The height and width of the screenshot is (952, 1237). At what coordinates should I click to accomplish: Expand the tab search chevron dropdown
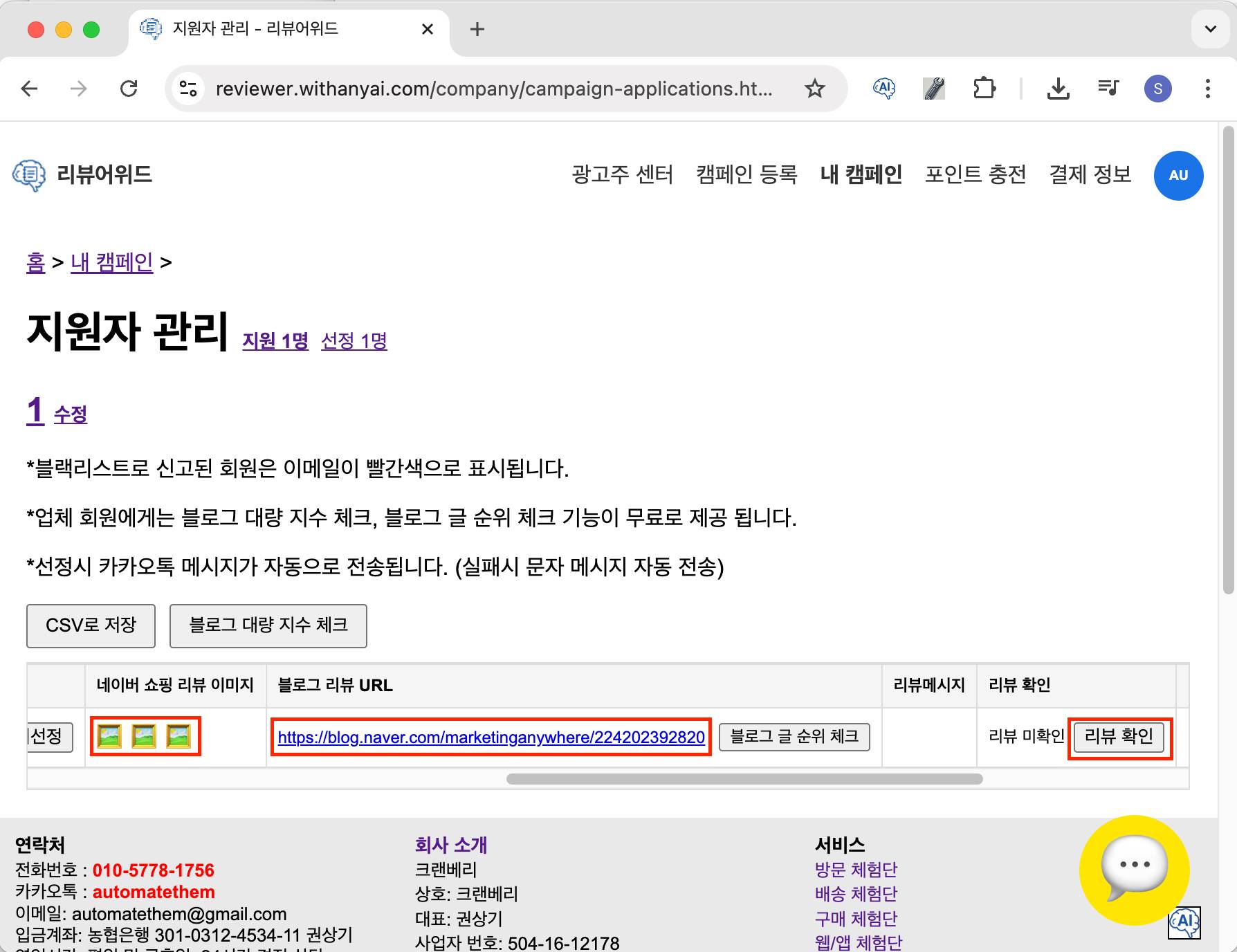1210,29
